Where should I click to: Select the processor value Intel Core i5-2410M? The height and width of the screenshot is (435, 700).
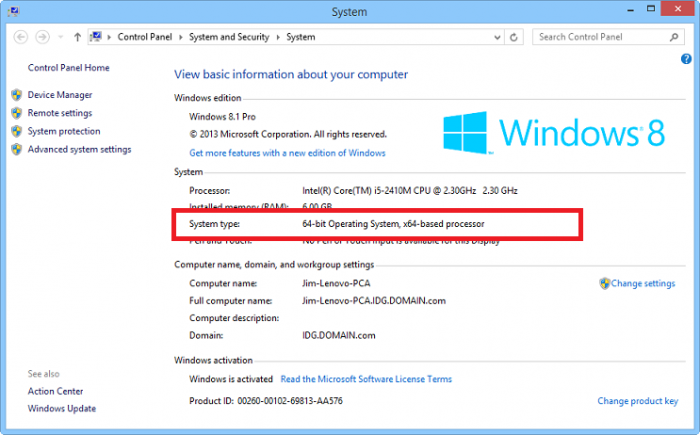[409, 191]
